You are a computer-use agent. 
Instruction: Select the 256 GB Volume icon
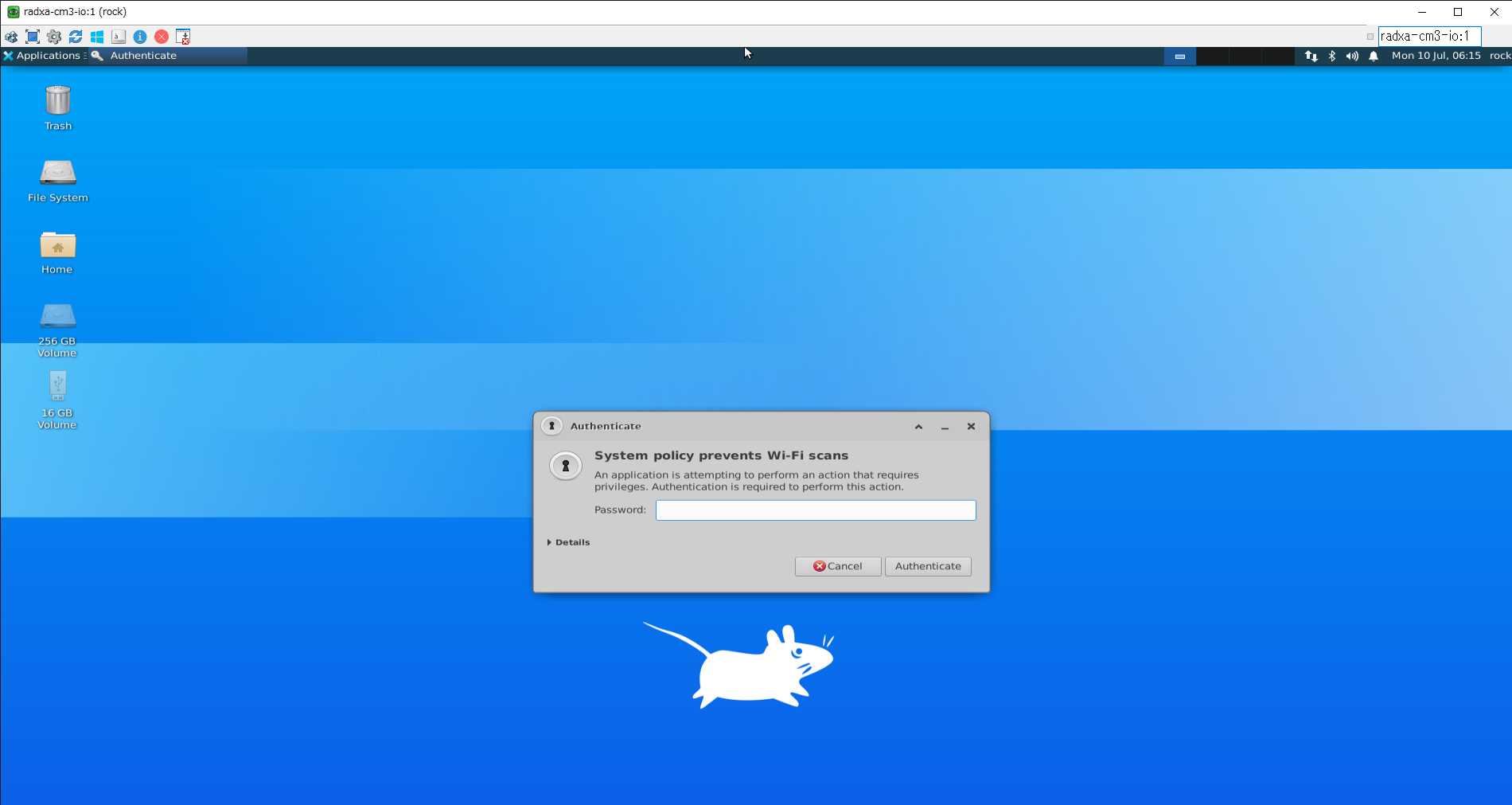[58, 329]
